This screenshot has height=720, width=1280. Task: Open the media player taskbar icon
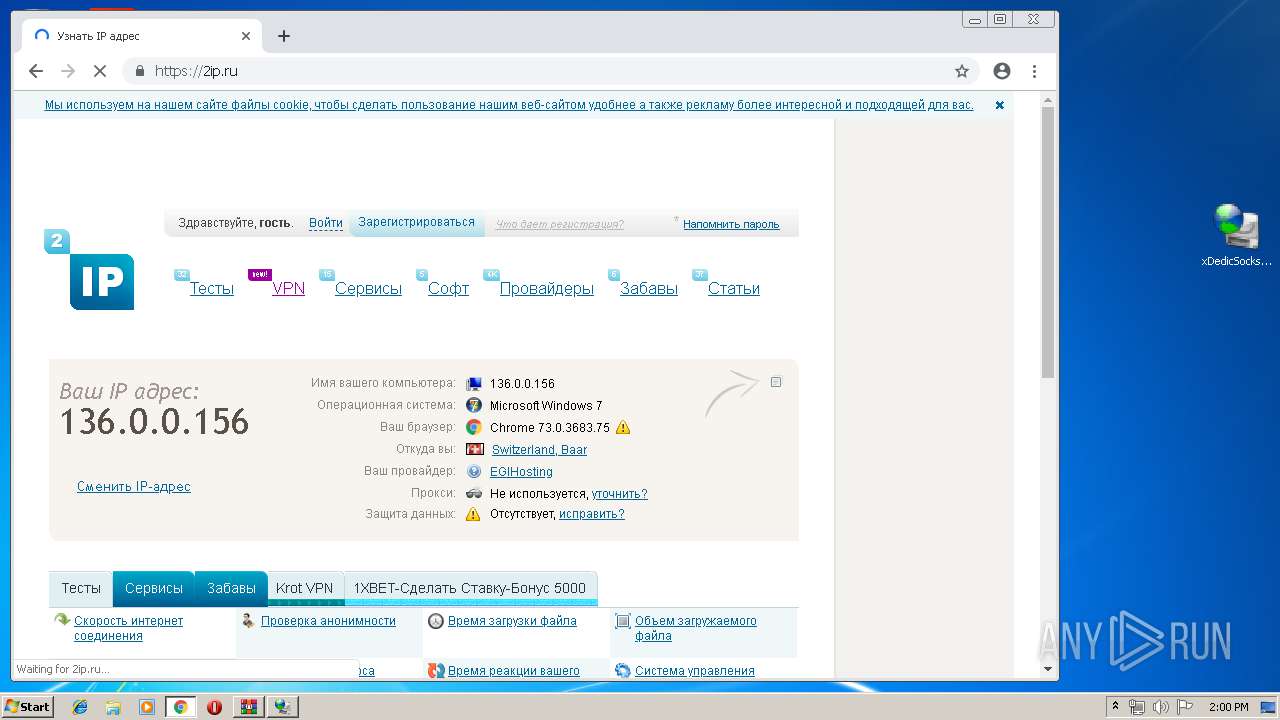[146, 707]
